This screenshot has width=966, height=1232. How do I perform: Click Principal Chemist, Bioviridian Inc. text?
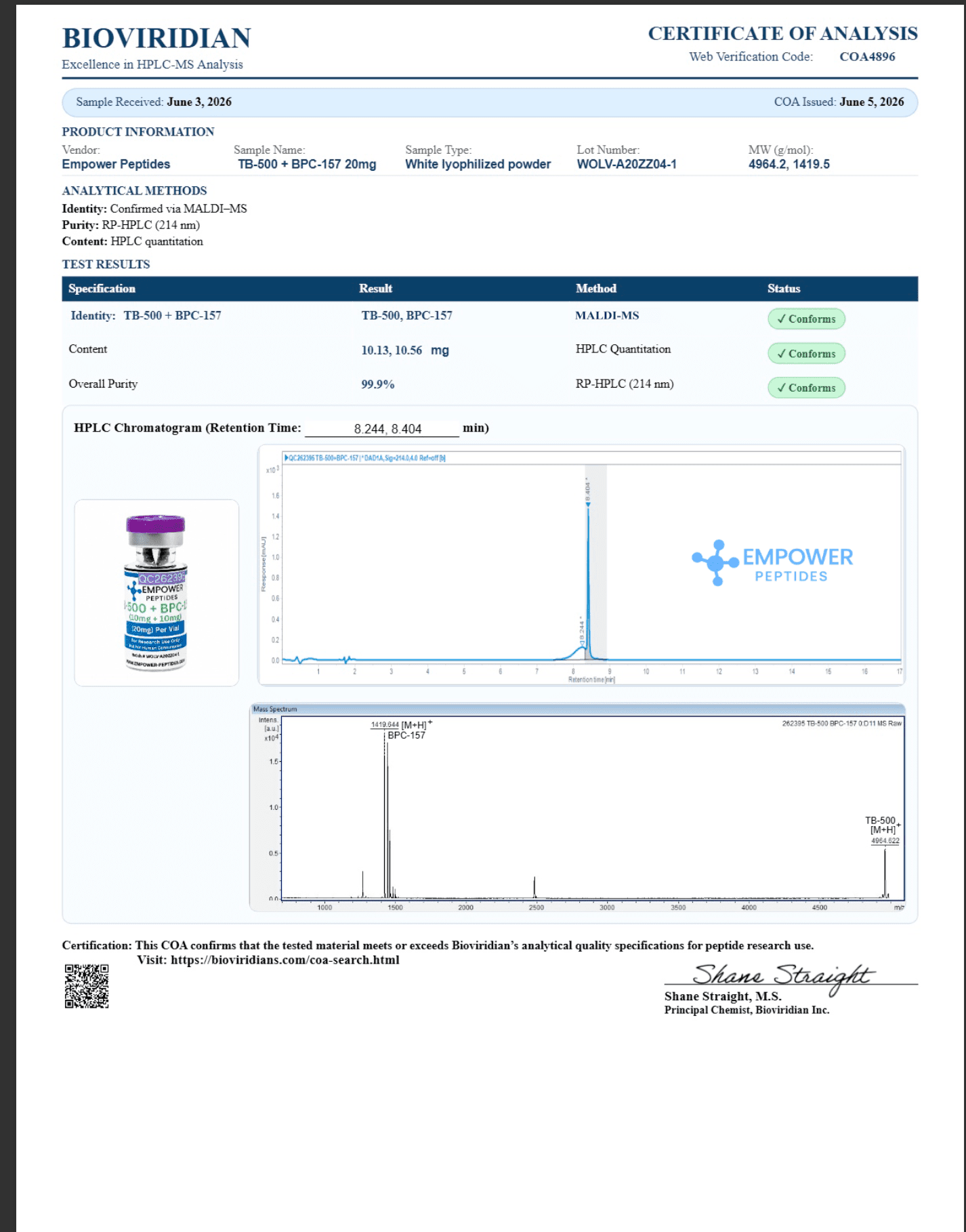[x=747, y=1010]
